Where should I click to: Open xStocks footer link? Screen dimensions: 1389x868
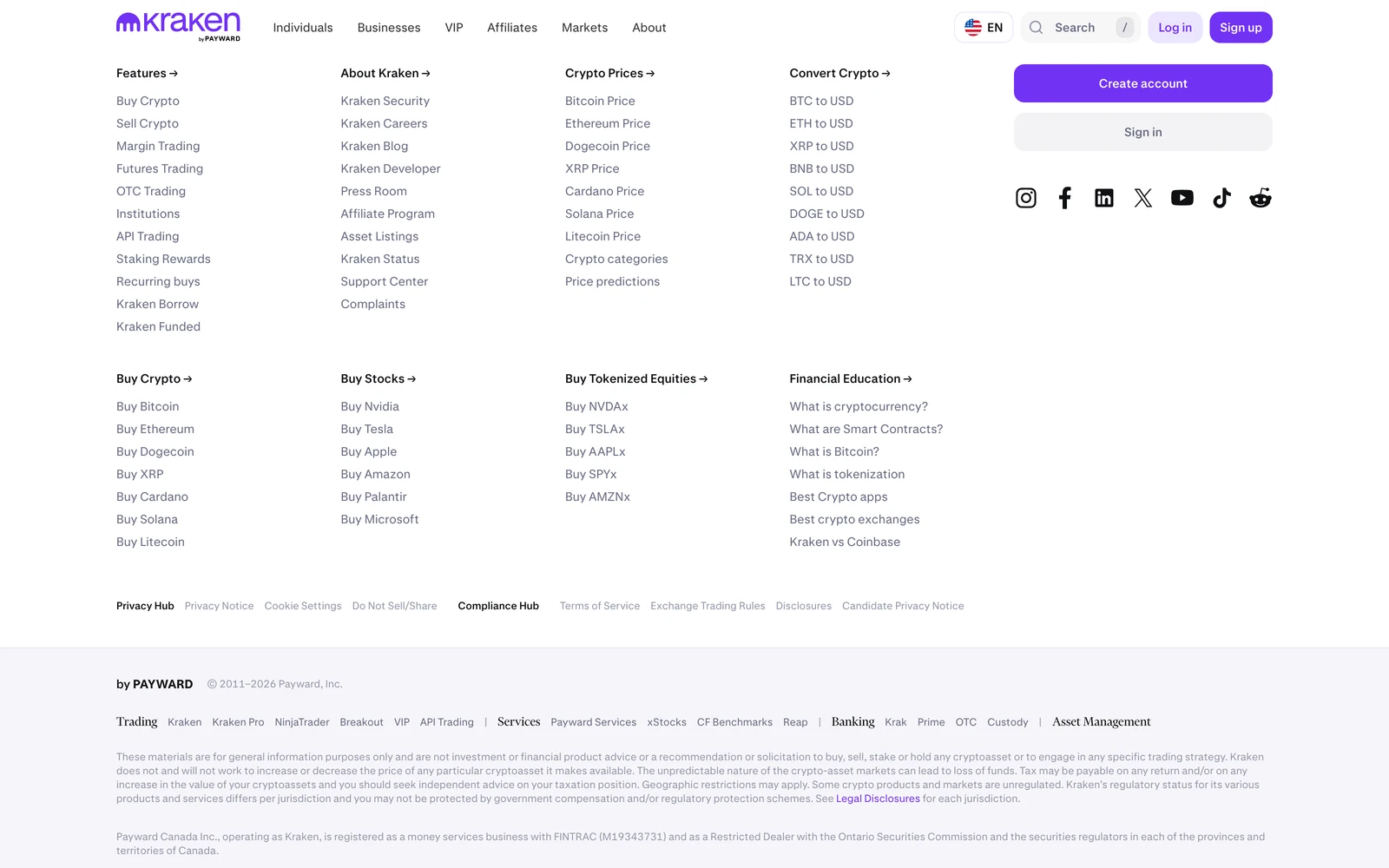pos(667,722)
